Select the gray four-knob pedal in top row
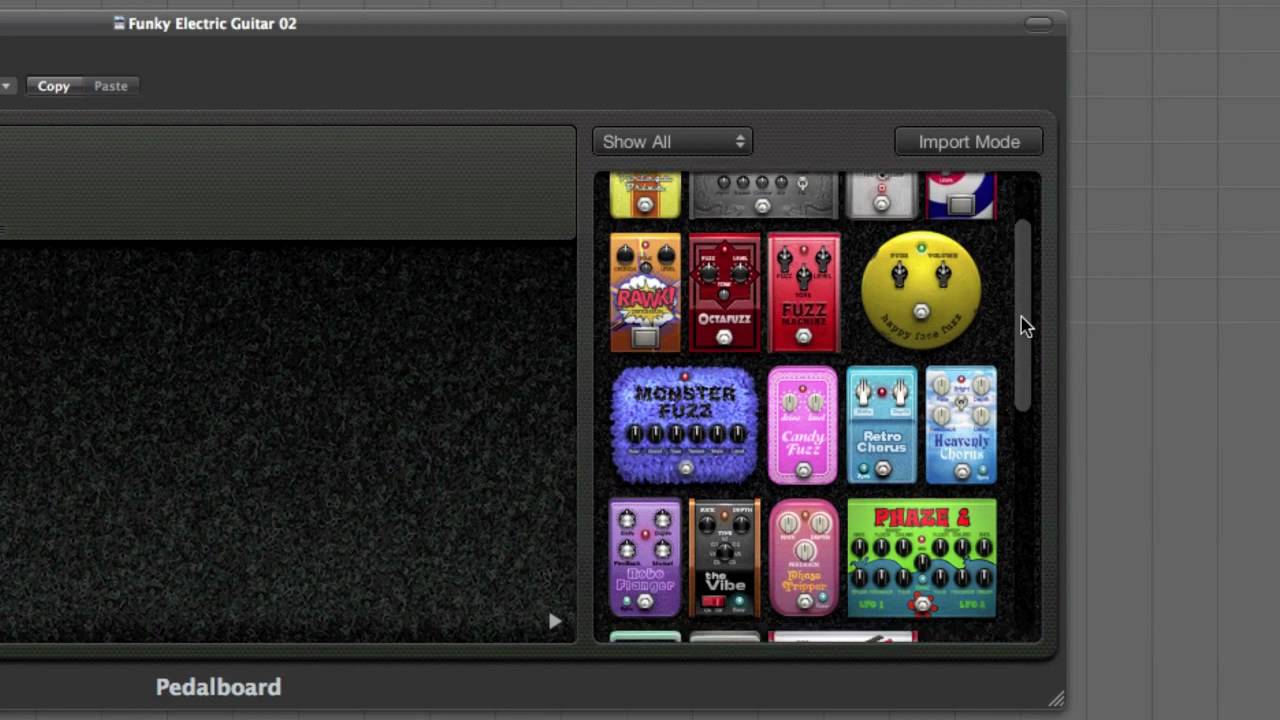 coord(763,195)
